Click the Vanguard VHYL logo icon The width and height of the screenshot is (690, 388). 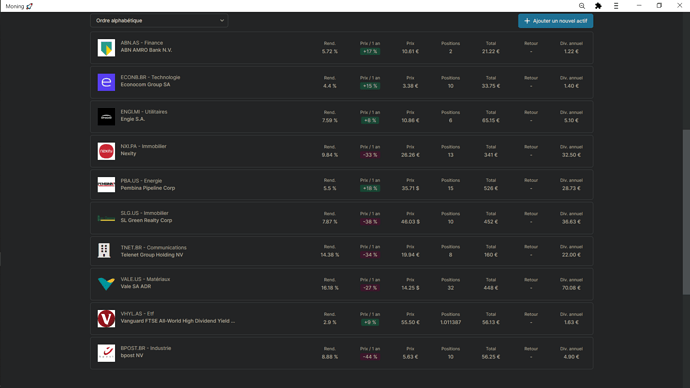tap(106, 318)
